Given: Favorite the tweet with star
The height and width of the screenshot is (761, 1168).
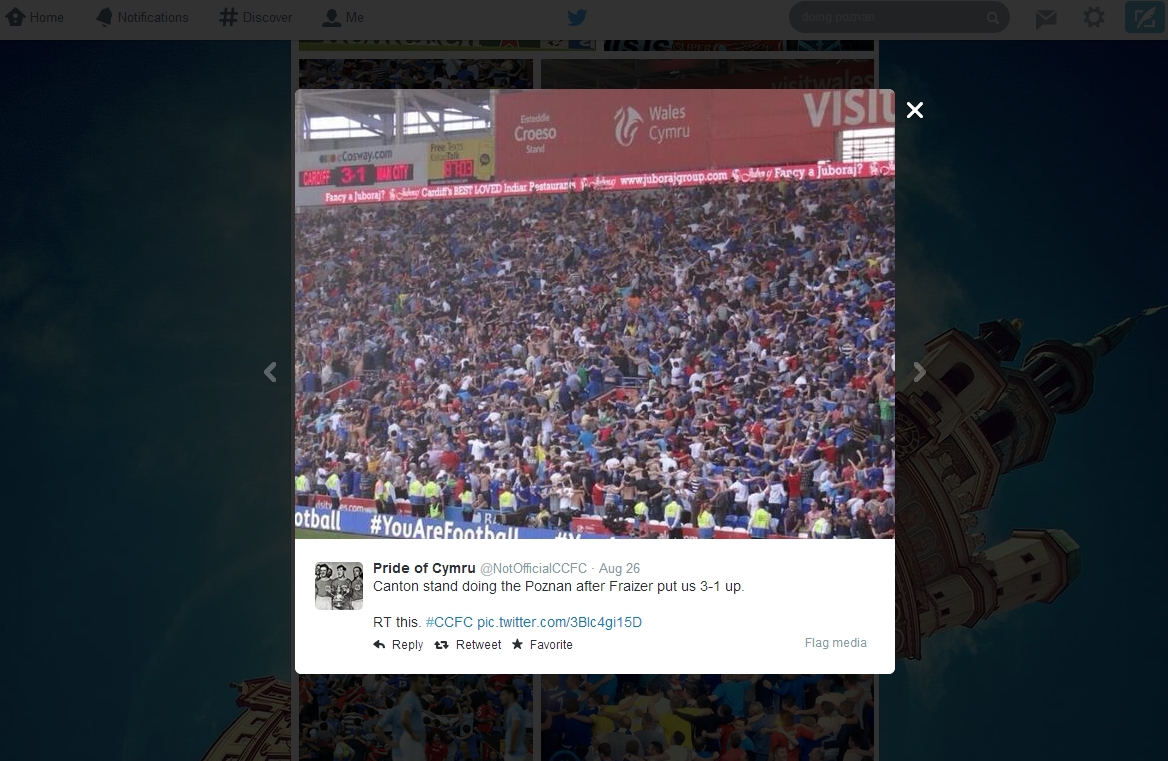Looking at the screenshot, I should coord(542,645).
